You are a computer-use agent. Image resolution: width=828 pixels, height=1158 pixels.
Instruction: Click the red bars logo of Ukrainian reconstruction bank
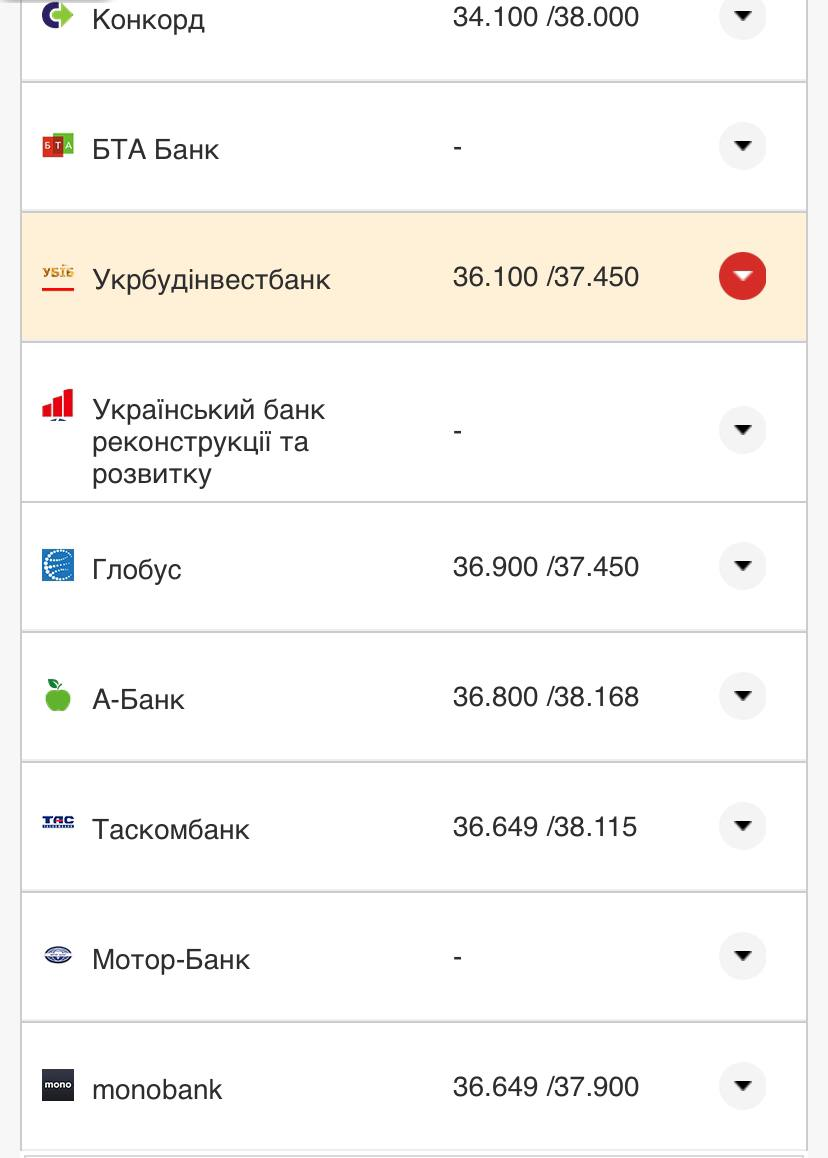pos(58,405)
